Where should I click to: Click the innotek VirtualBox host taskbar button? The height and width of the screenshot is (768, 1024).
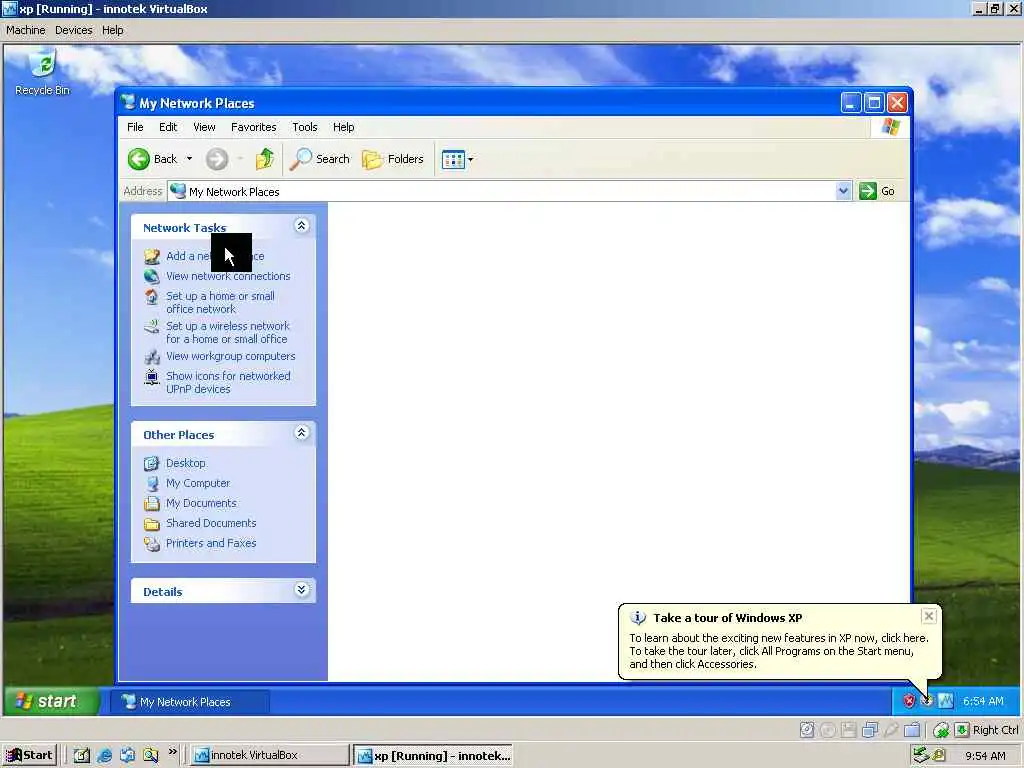270,756
